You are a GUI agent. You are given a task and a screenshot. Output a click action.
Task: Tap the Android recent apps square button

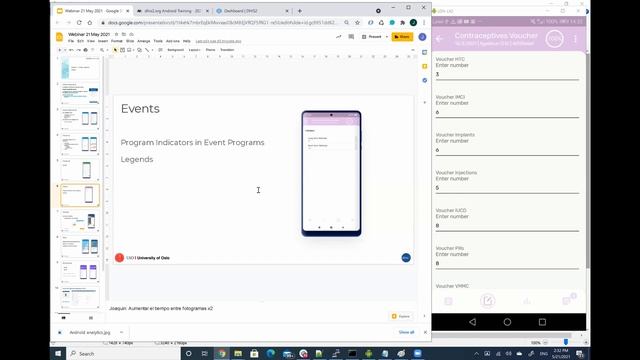click(542, 322)
